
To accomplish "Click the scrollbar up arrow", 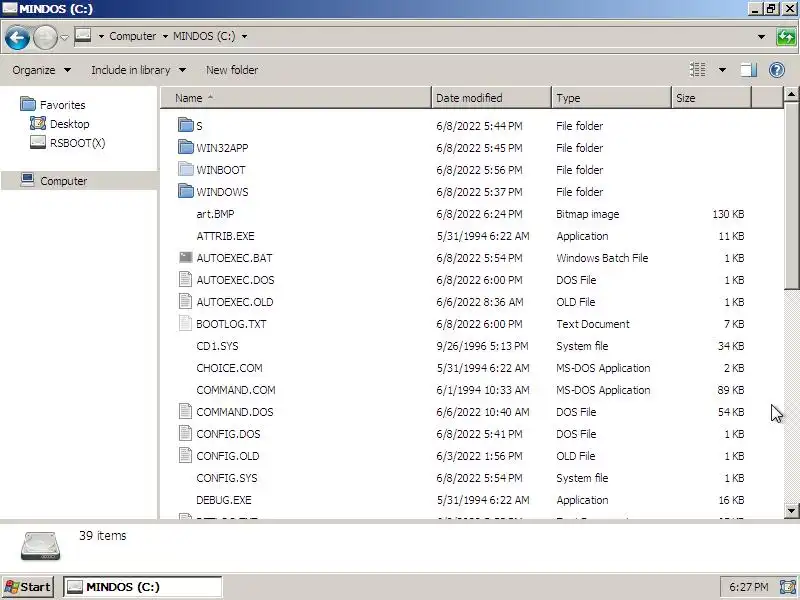I will coord(791,94).
